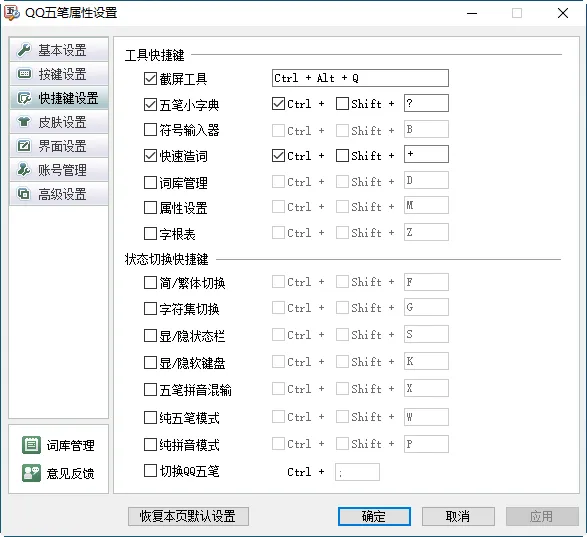This screenshot has width=587, height=537.
Task: Enable the 符号输入器 checkbox
Action: [x=150, y=130]
